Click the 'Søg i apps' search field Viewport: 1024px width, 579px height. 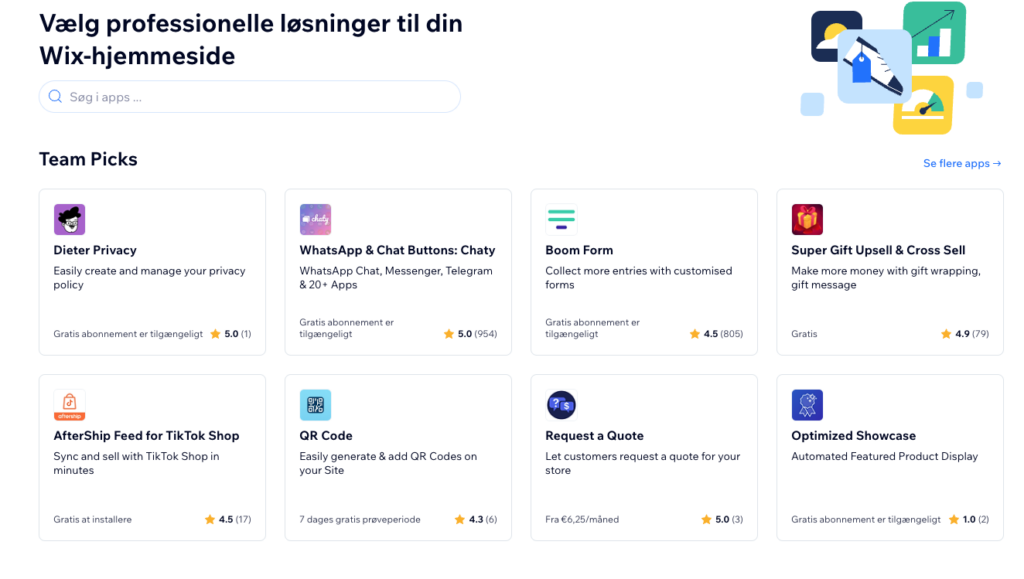coord(260,97)
